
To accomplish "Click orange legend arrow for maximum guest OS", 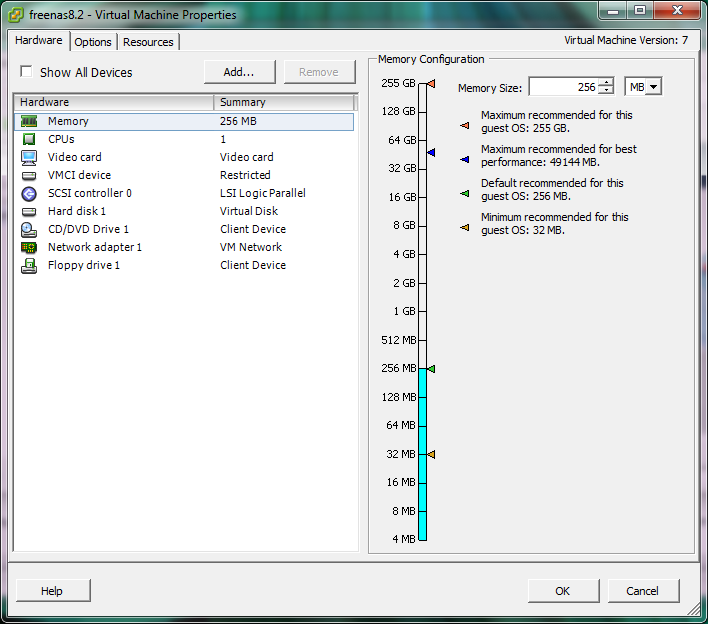I will tap(465, 126).
